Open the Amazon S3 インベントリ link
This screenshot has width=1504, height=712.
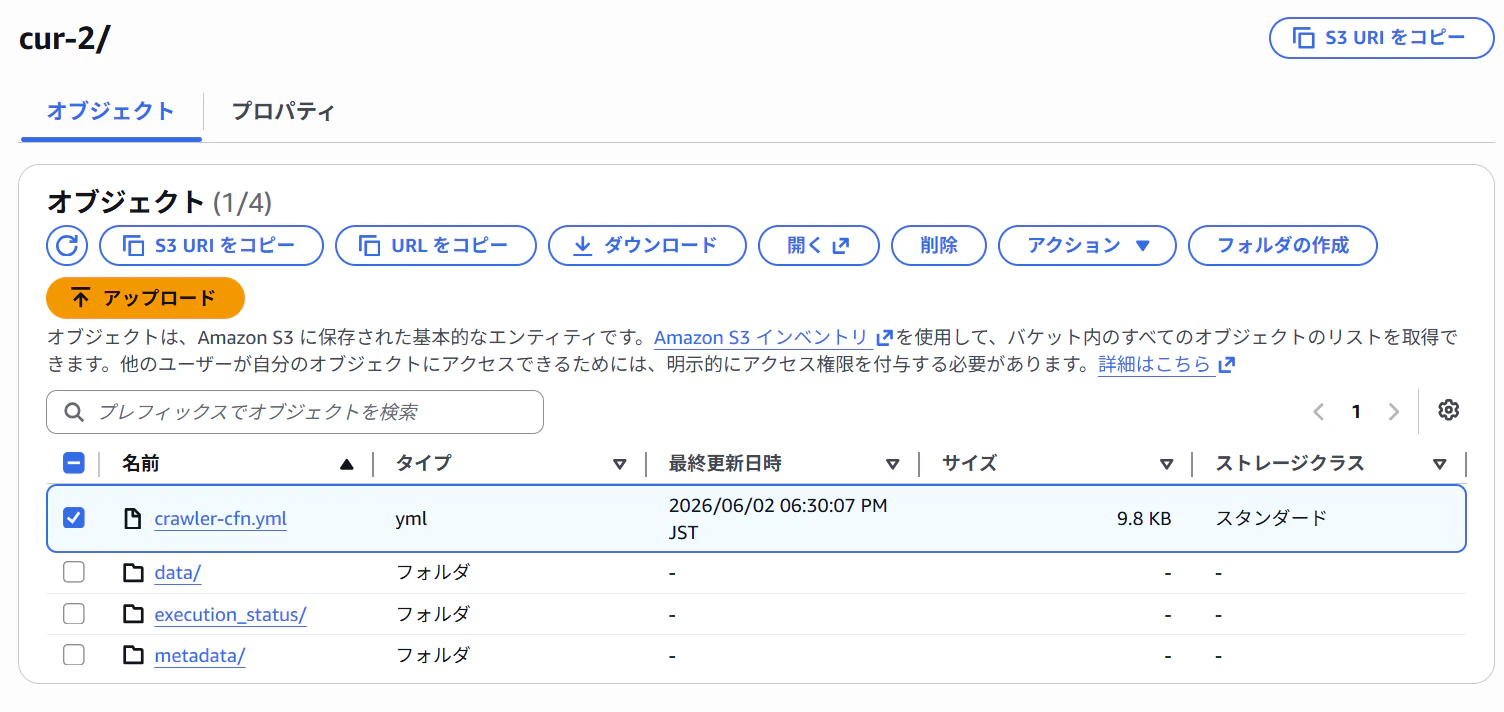pos(761,337)
